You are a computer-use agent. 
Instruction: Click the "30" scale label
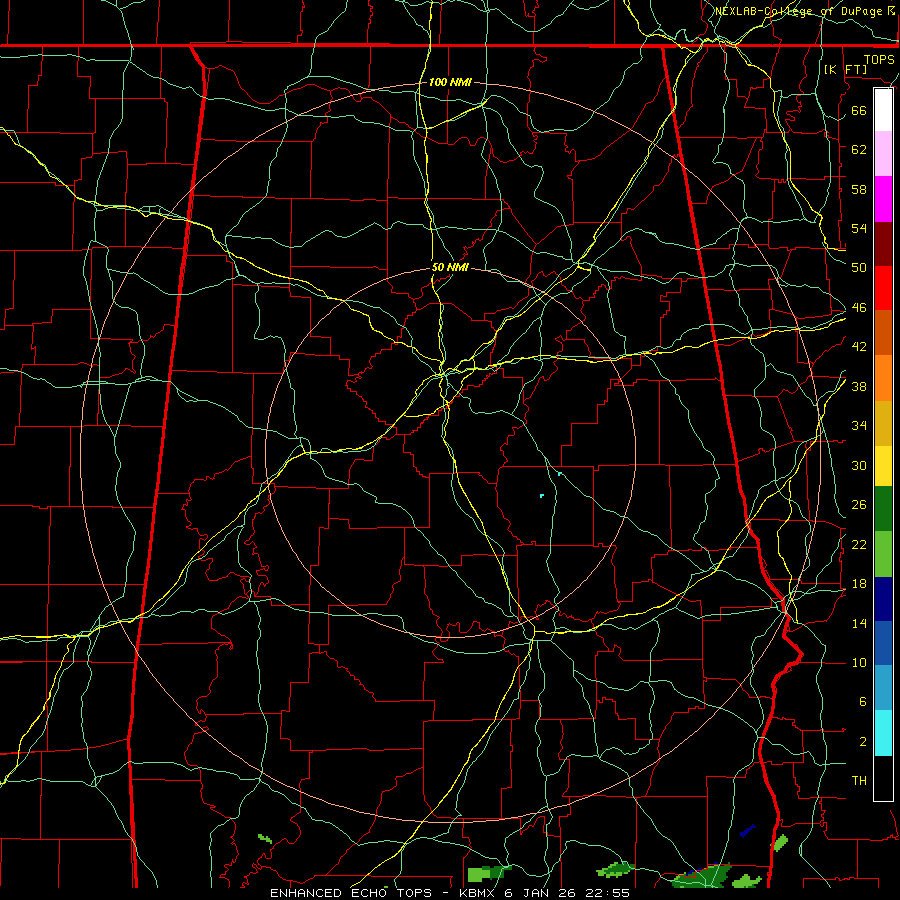859,465
